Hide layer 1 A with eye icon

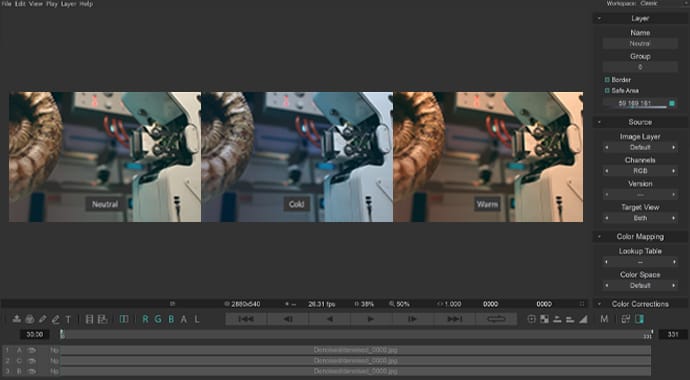click(x=31, y=350)
